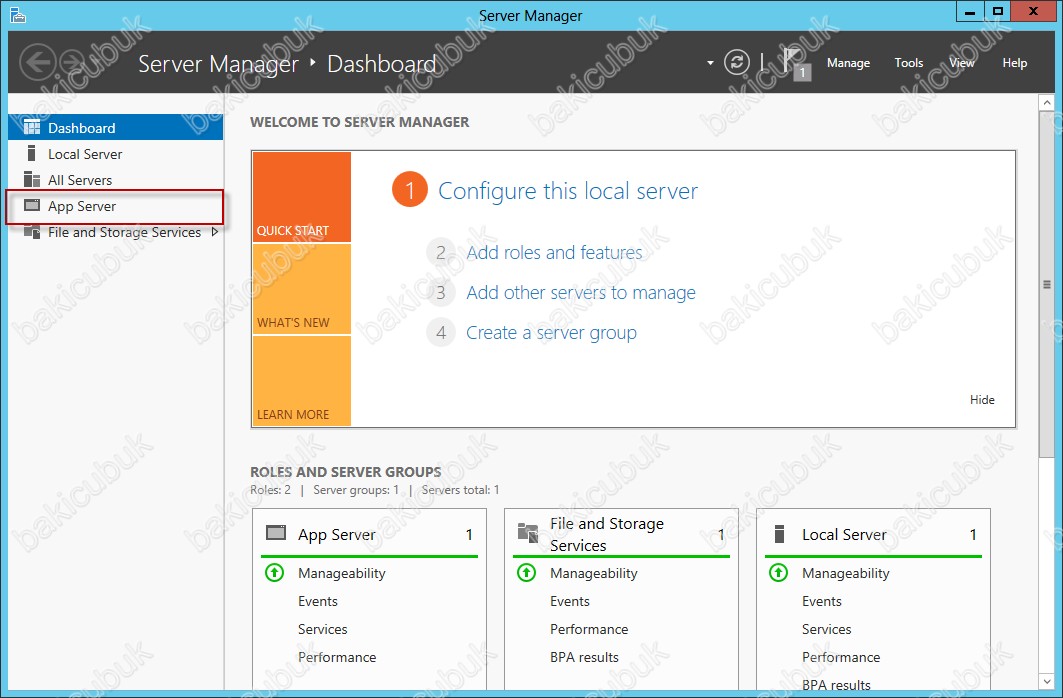The width and height of the screenshot is (1063, 698).
Task: Click App Server green manageability status icon
Action: point(275,573)
